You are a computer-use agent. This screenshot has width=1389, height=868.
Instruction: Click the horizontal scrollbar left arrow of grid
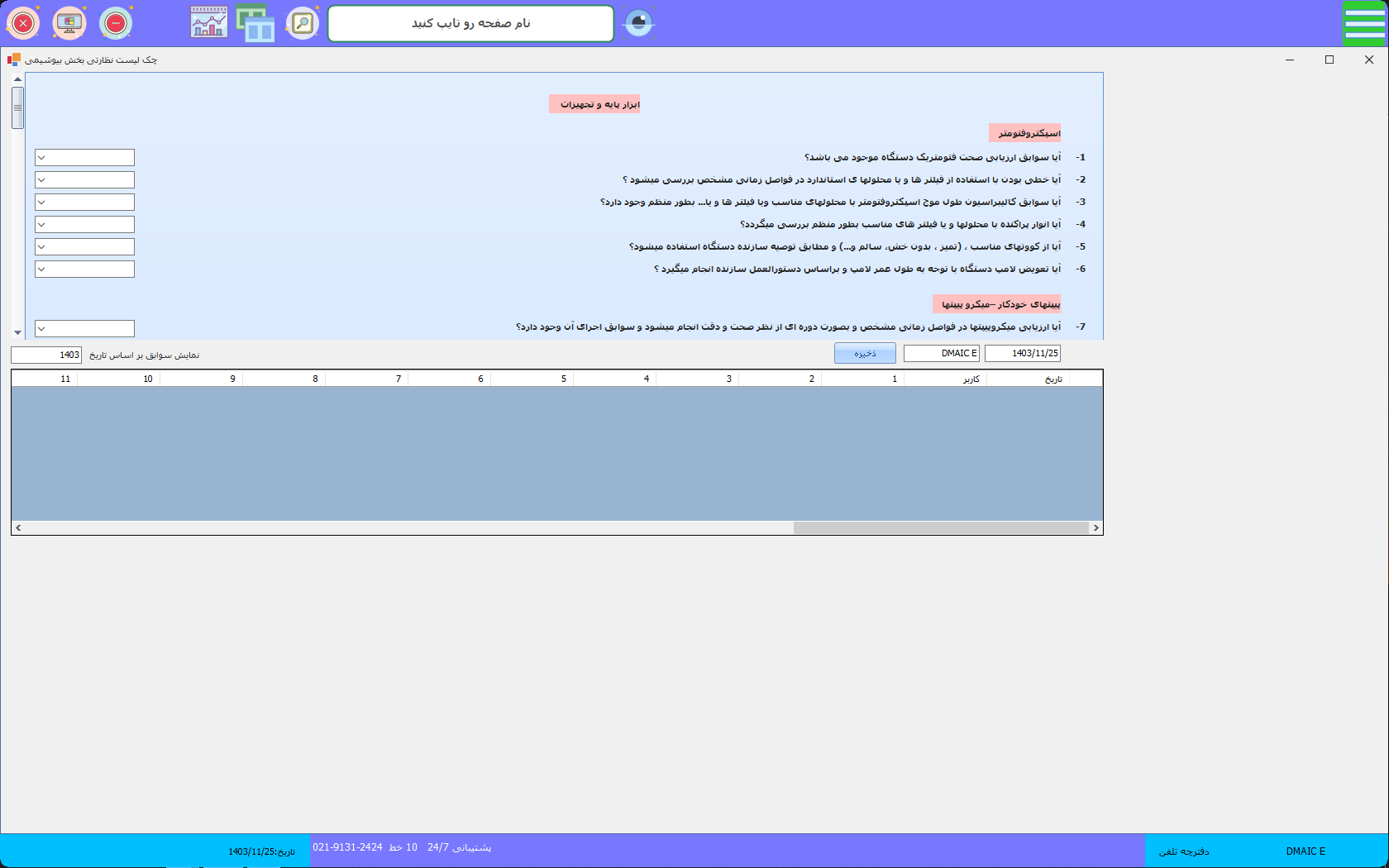[x=18, y=527]
